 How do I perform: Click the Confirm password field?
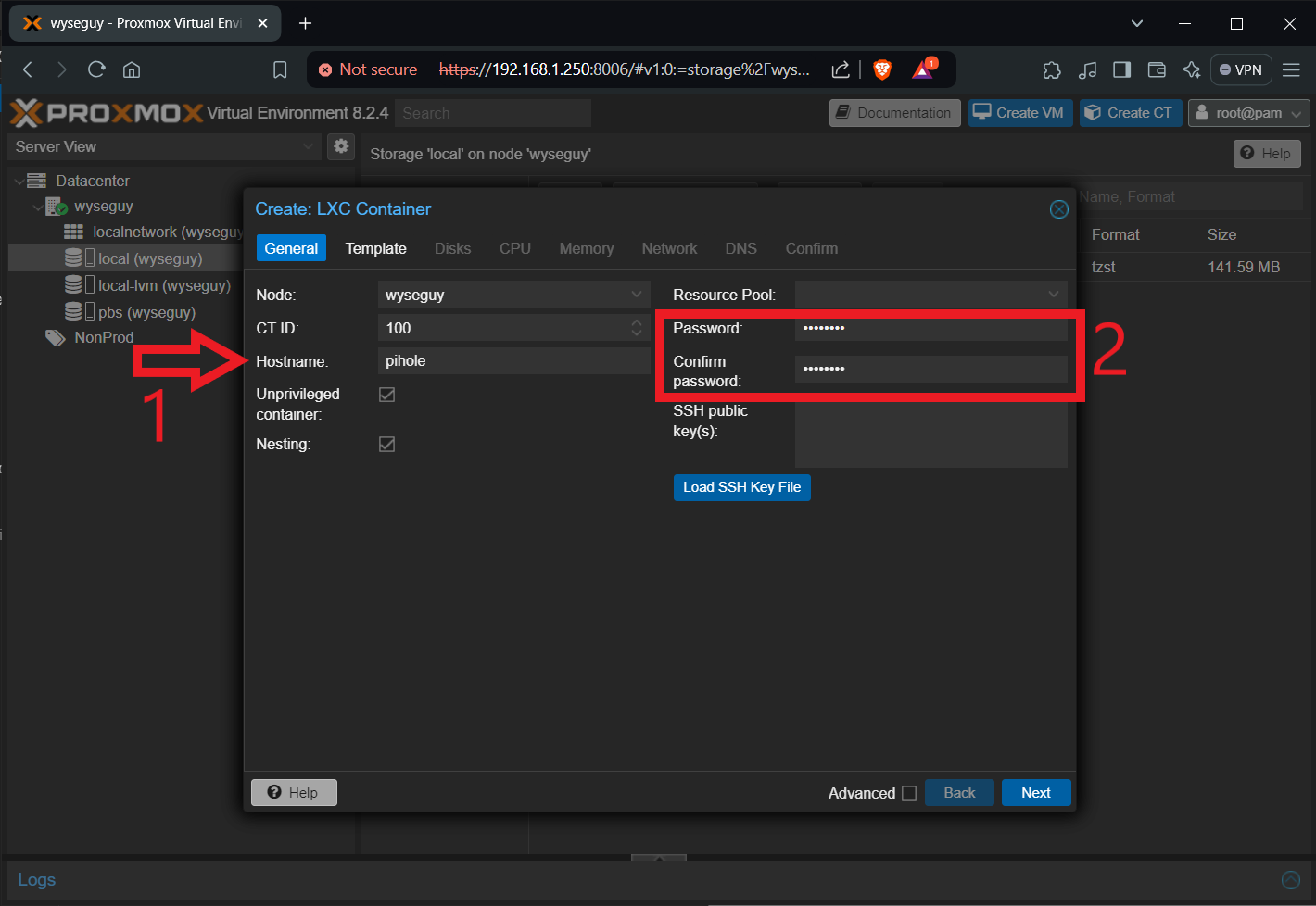(x=930, y=369)
